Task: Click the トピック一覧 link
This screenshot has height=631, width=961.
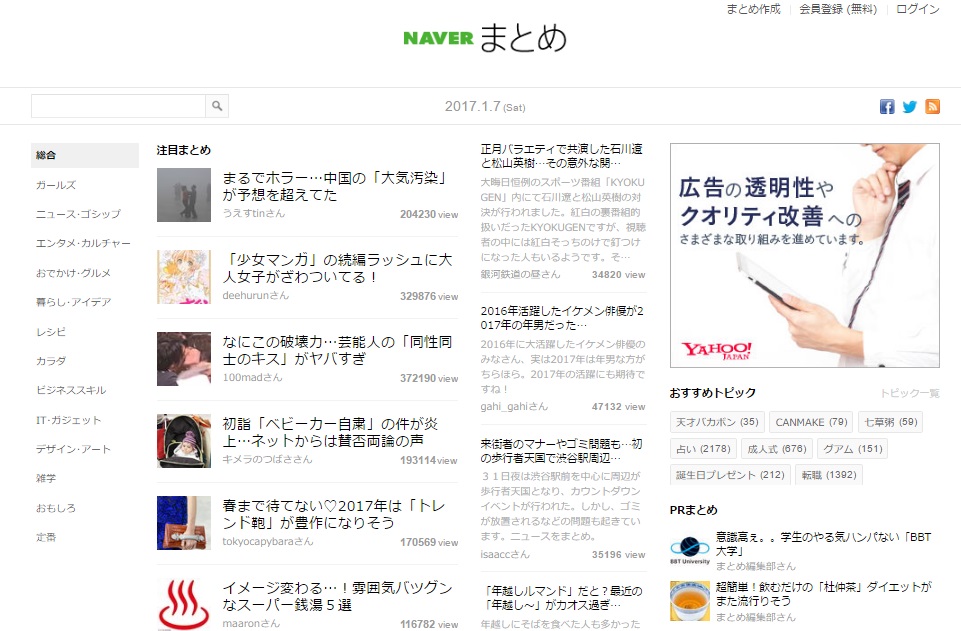Action: click(x=910, y=393)
